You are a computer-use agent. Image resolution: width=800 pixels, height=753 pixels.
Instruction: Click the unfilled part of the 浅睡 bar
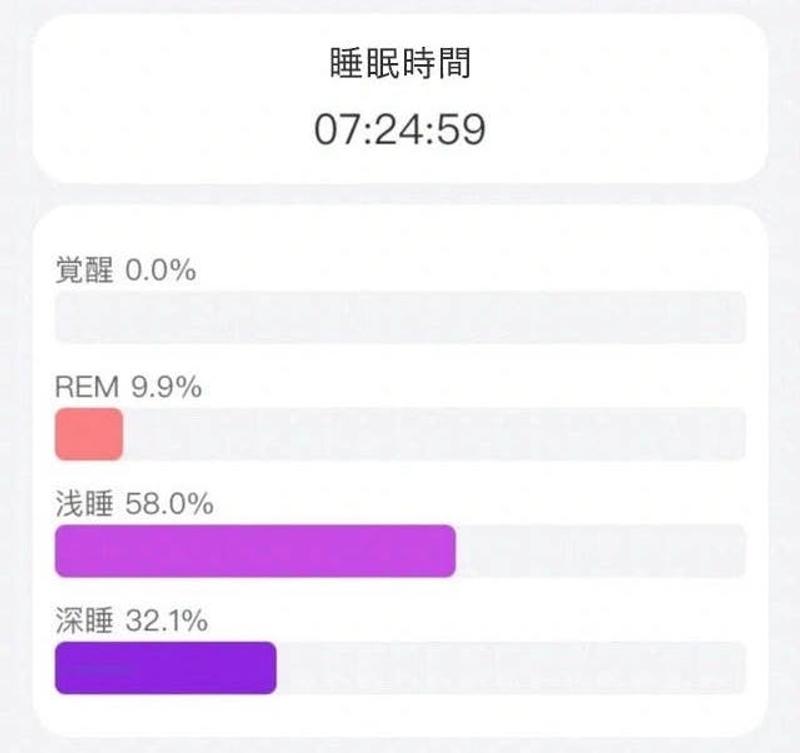click(600, 551)
